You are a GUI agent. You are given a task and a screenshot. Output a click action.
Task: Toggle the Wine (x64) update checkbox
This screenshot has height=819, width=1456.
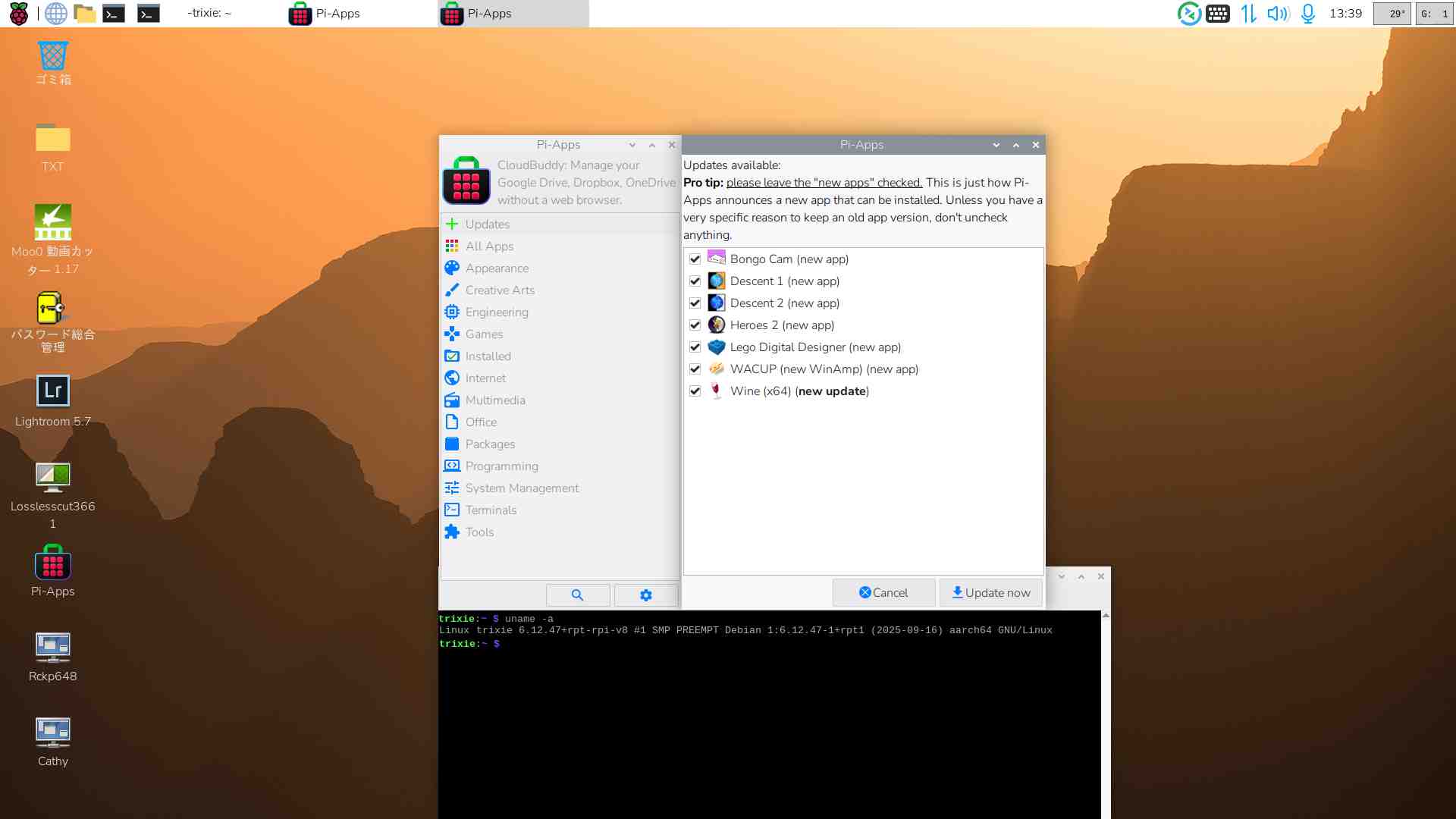[695, 391]
